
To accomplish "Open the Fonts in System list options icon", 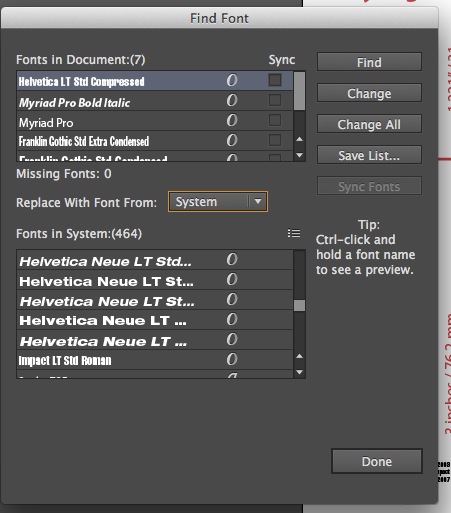I will click(x=294, y=233).
